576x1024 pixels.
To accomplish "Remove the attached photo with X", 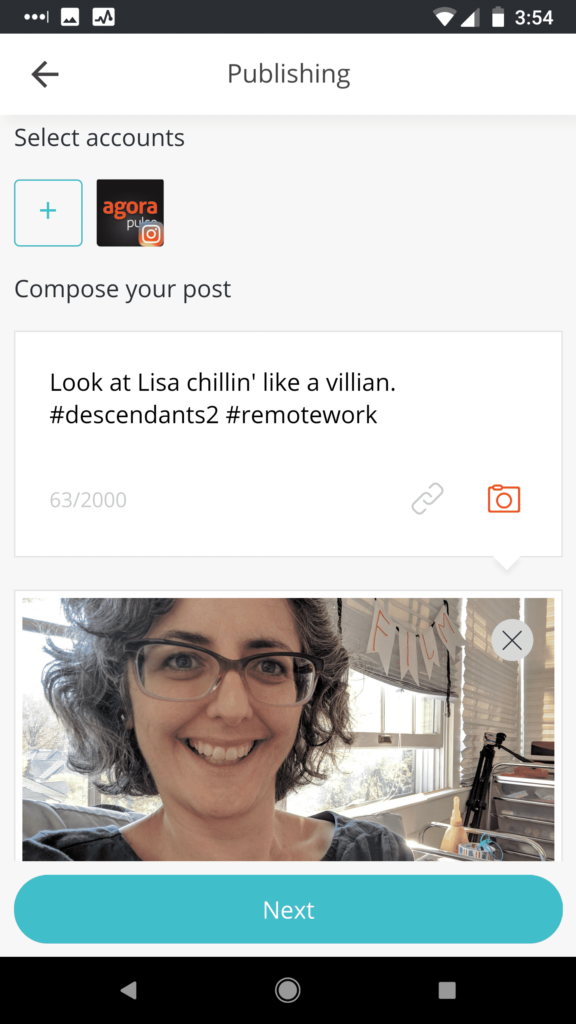I will coord(512,640).
